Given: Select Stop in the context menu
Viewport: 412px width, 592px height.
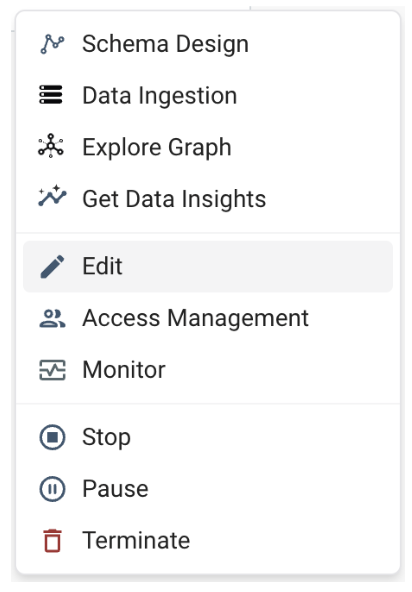Looking at the screenshot, I should [208, 437].
